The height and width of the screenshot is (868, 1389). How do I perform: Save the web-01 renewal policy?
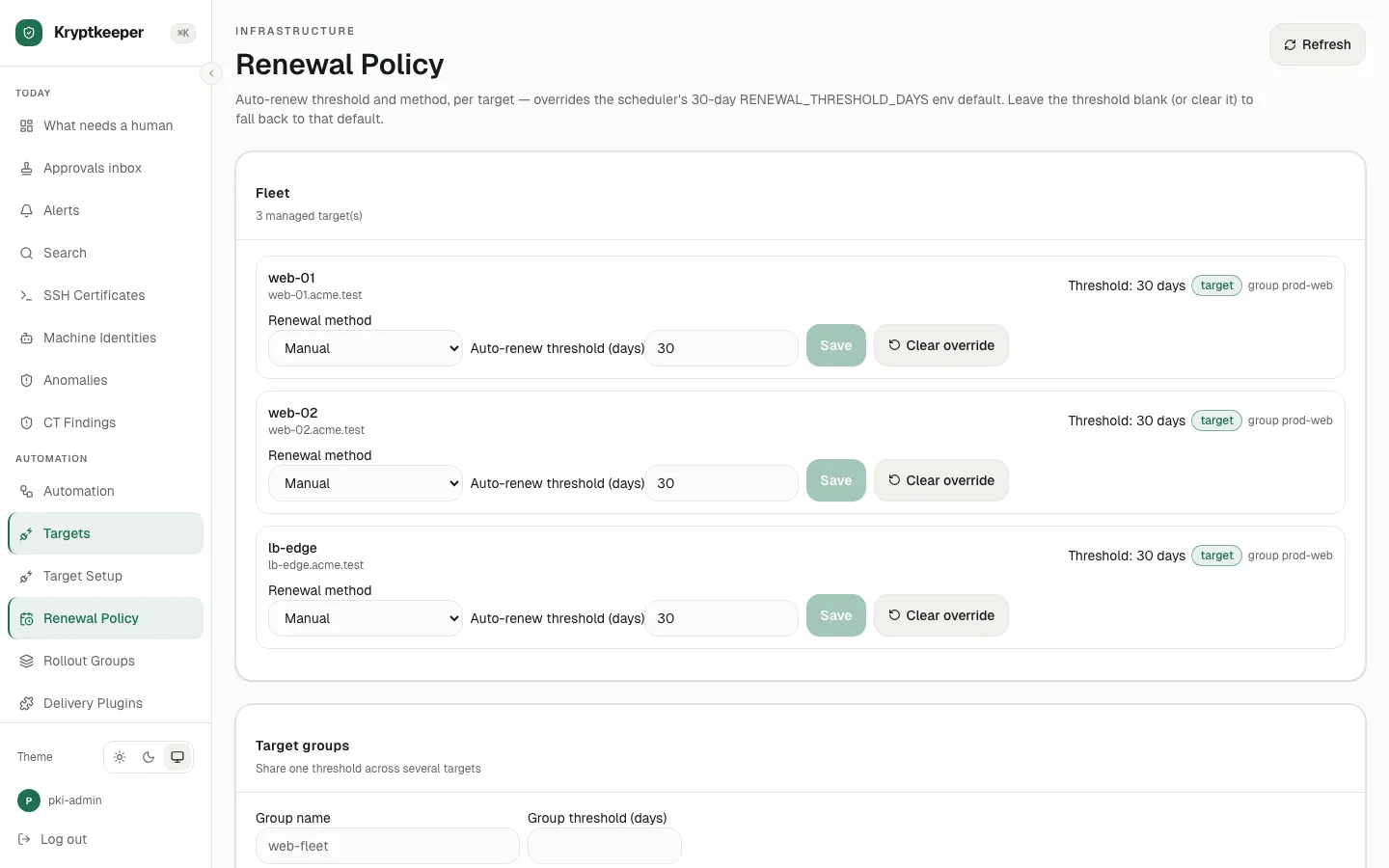point(836,345)
